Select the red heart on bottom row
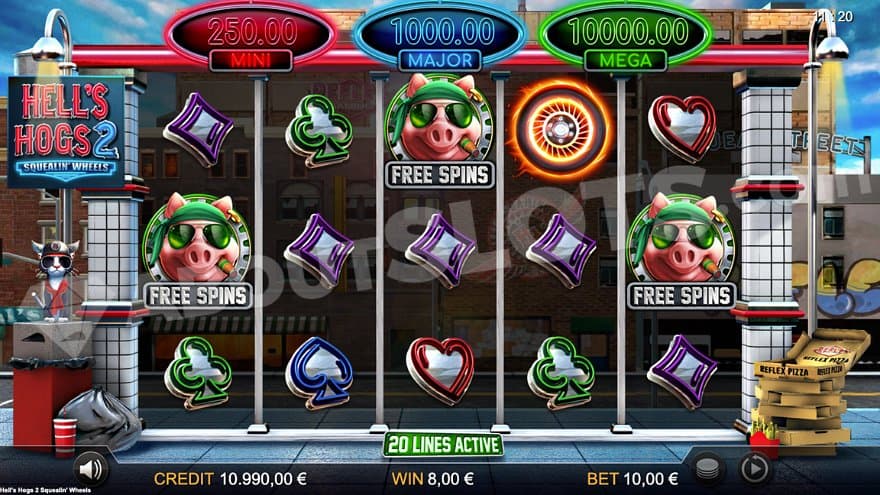The width and height of the screenshot is (880, 495). coord(440,370)
